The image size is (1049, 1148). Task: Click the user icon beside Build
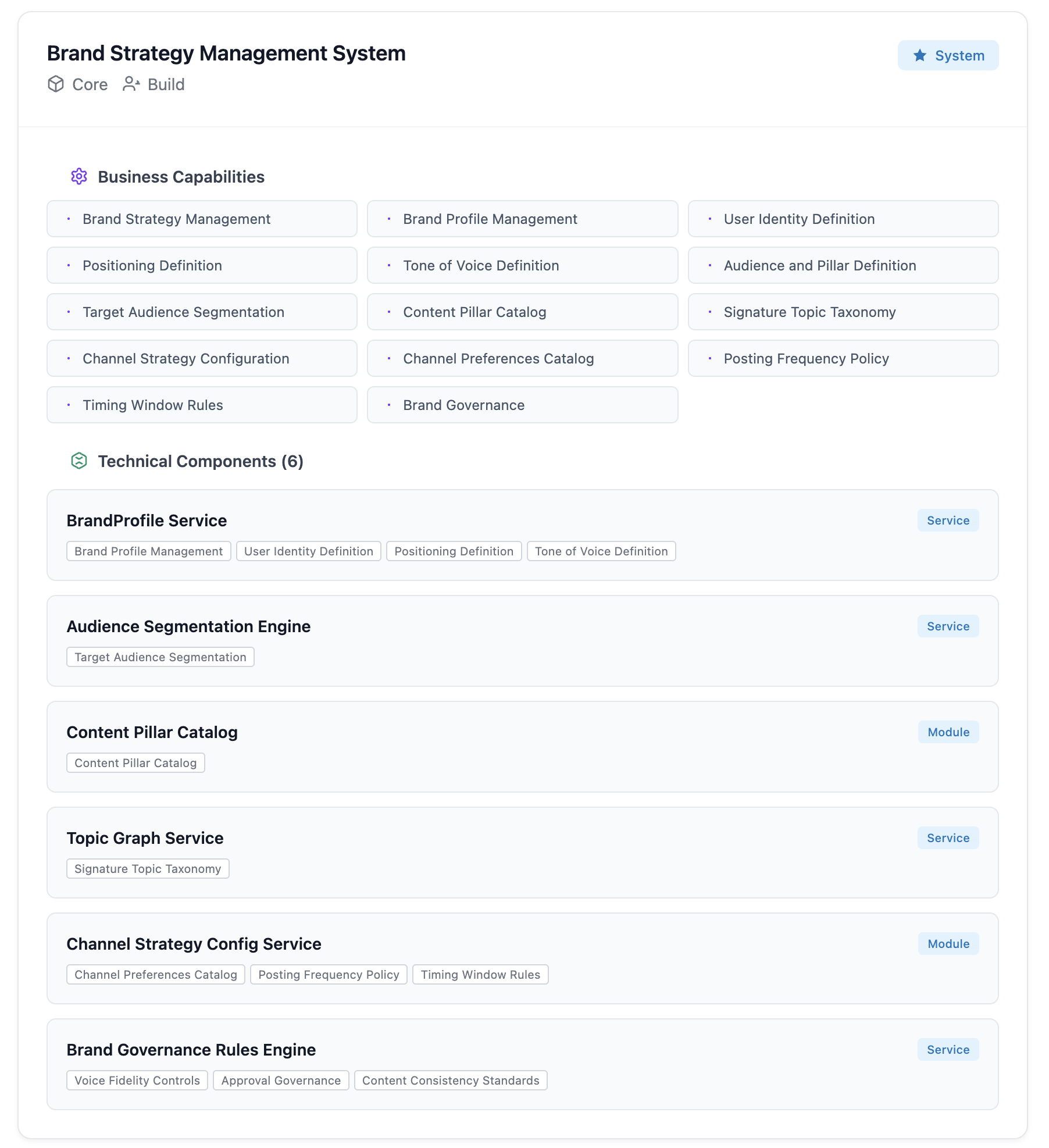tap(131, 84)
